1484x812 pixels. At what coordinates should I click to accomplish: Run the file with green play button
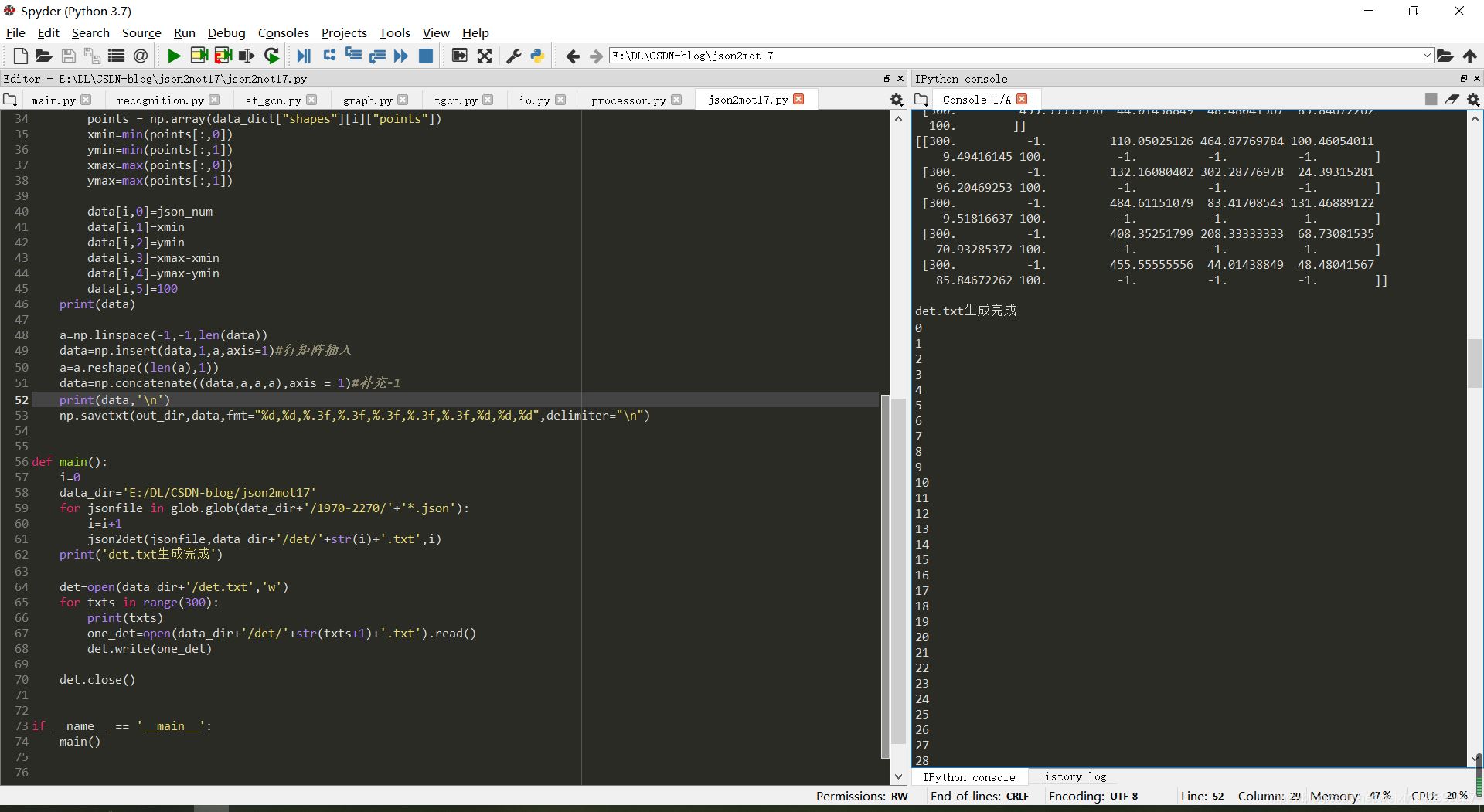coord(174,56)
